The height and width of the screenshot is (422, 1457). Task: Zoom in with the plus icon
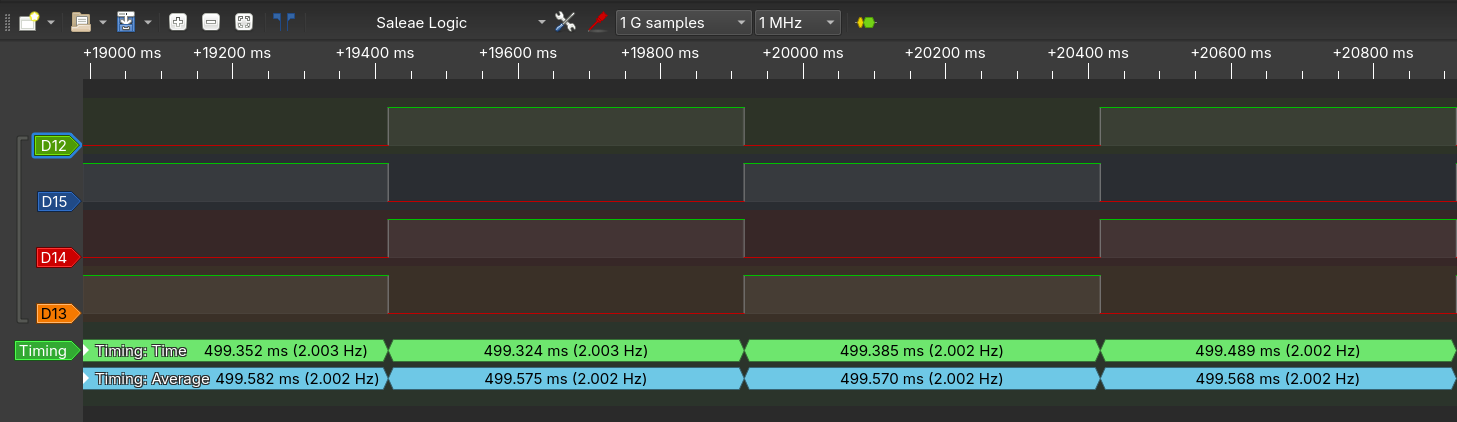178,21
